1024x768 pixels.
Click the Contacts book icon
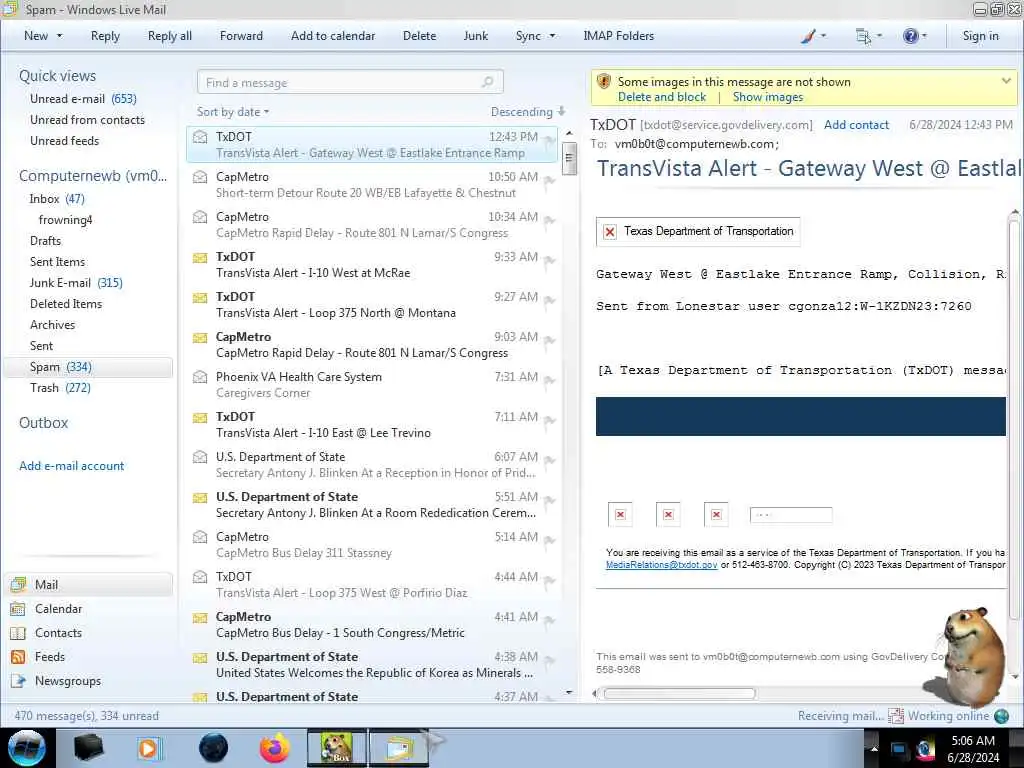coord(18,633)
